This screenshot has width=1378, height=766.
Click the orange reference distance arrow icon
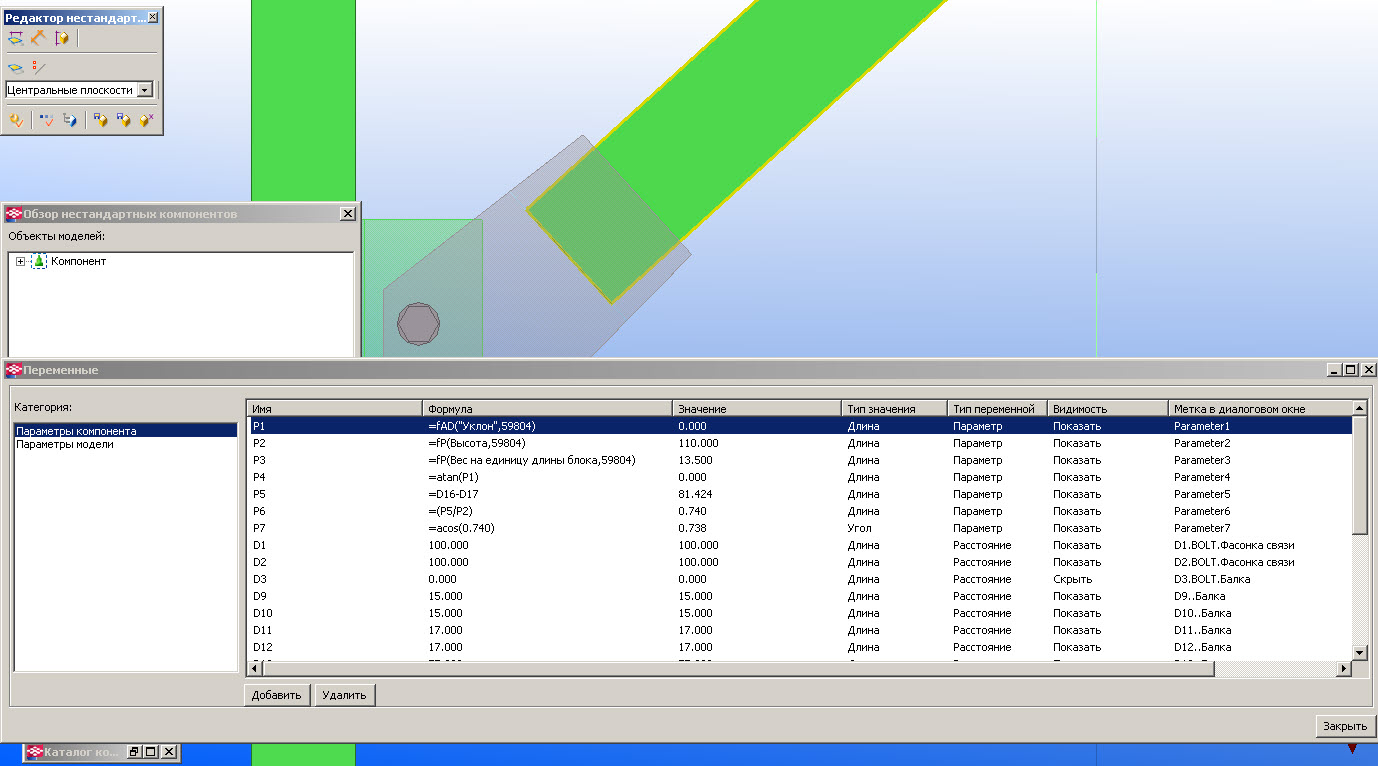[38, 38]
